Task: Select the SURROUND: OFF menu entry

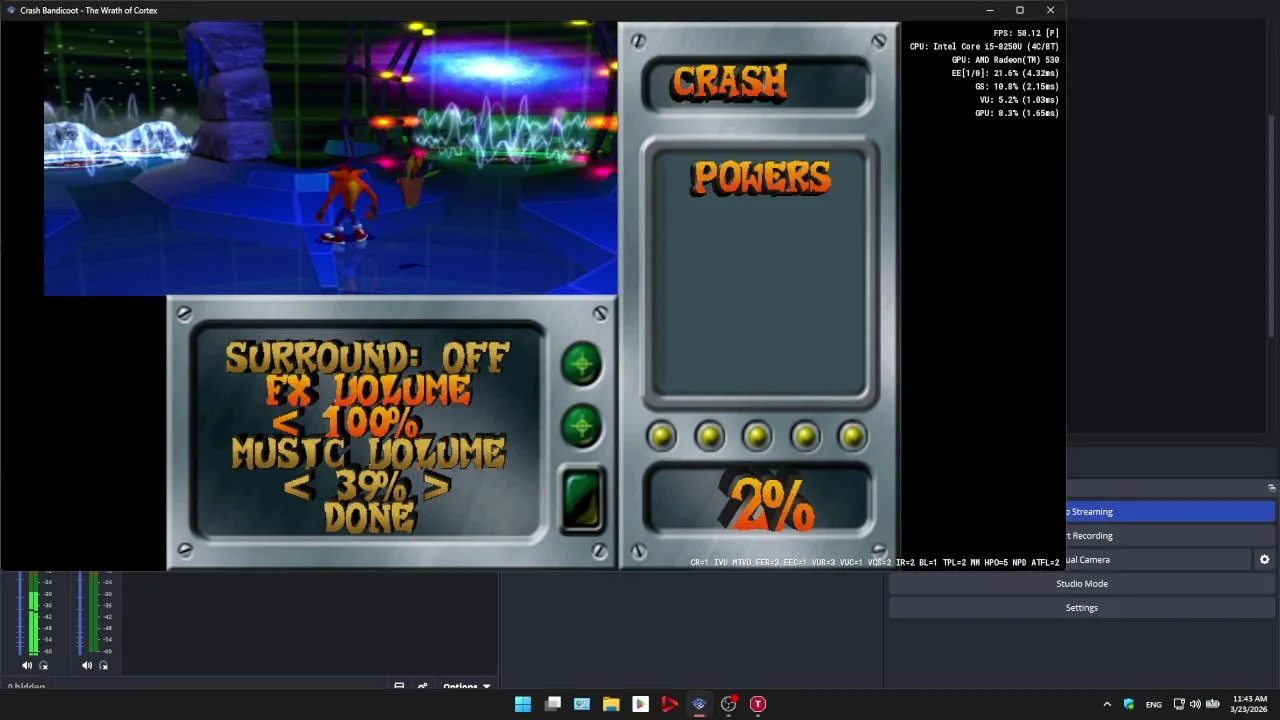Action: pyautogui.click(x=367, y=358)
